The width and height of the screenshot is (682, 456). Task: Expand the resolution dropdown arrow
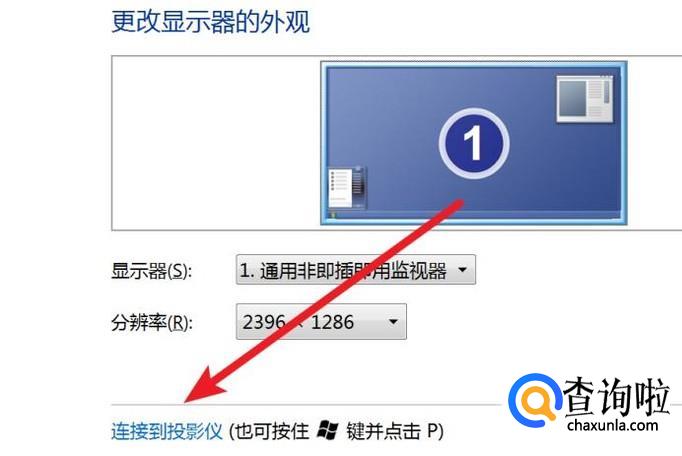click(393, 322)
